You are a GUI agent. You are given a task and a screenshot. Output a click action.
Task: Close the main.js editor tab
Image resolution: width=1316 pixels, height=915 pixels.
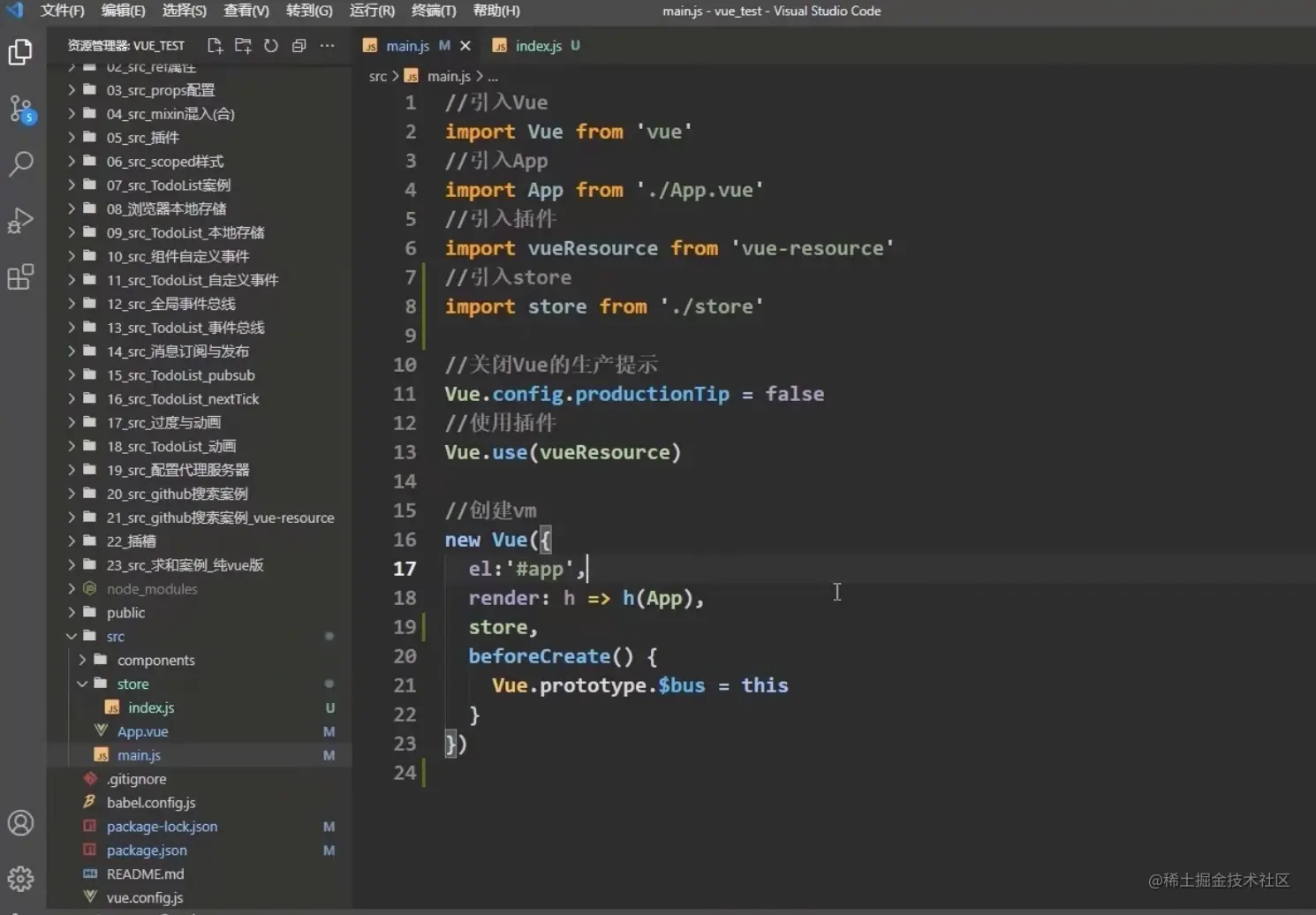465,46
